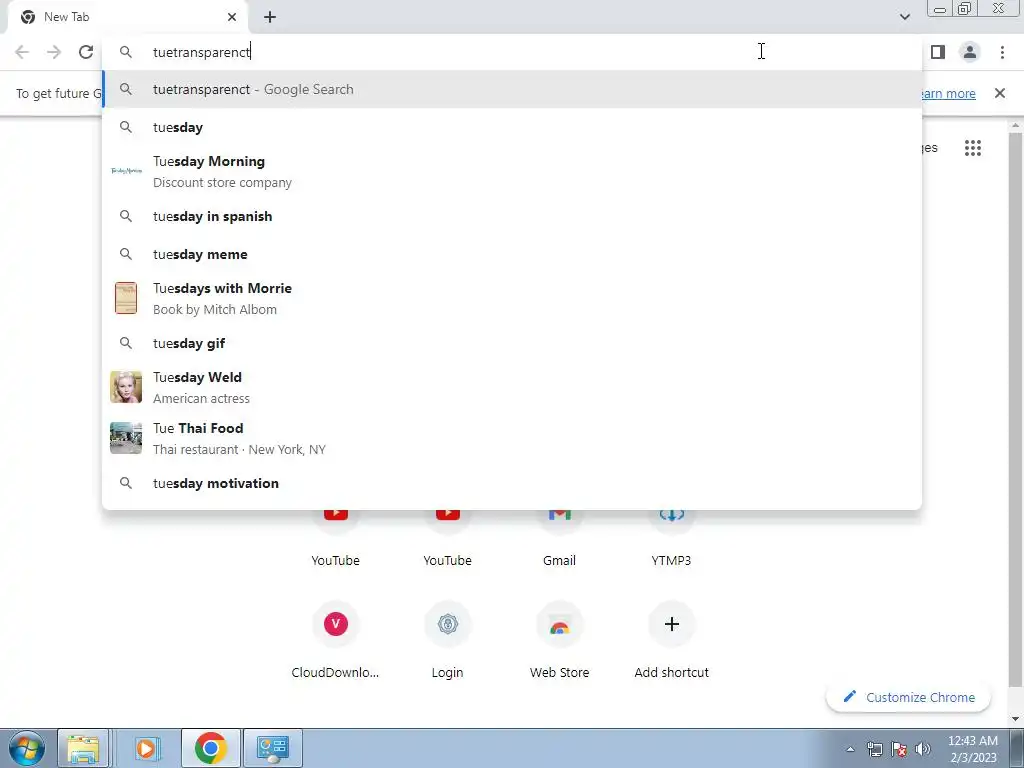
Task: Open the profile avatar menu
Action: pyautogui.click(x=970, y=52)
